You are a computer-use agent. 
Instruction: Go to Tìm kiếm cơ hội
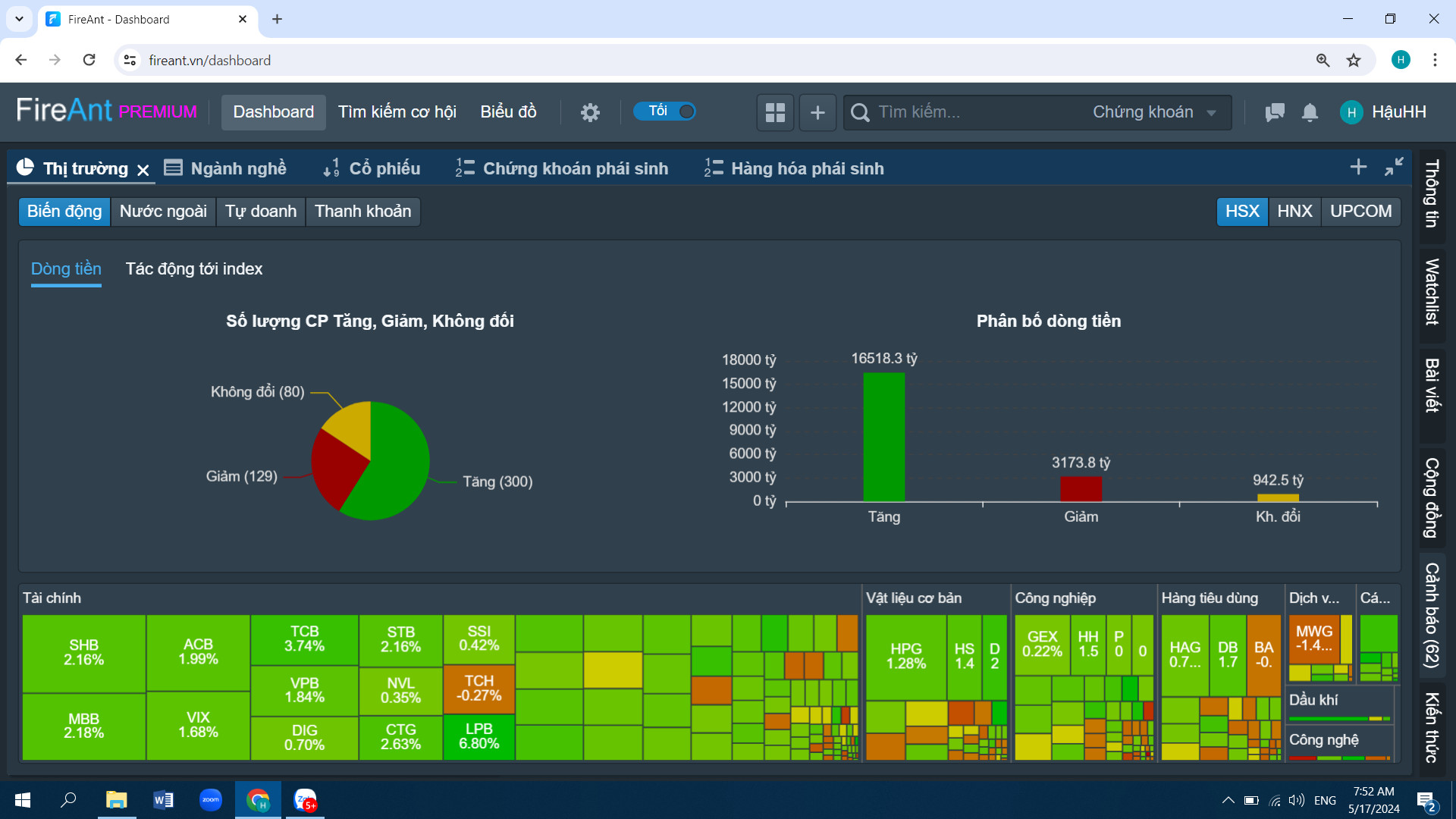397,112
